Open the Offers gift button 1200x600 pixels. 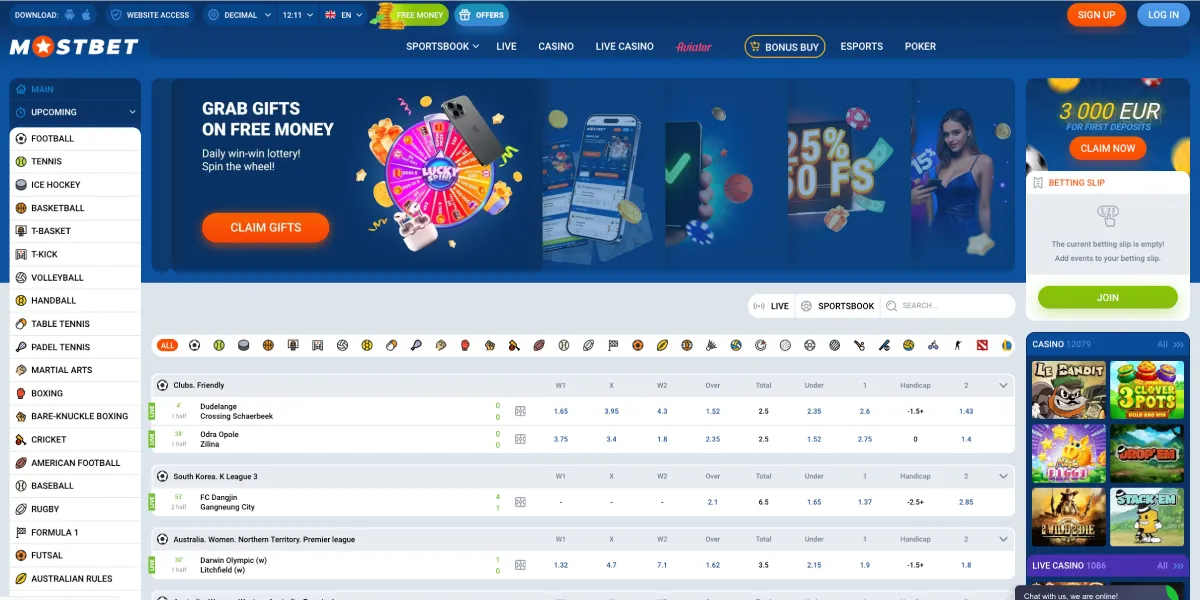tap(481, 15)
